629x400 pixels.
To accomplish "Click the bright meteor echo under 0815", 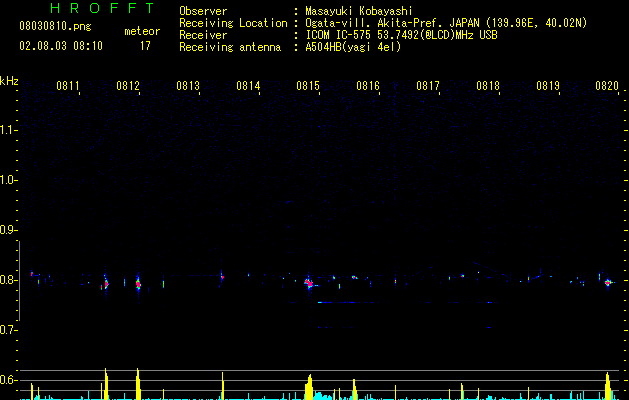I will (x=308, y=283).
